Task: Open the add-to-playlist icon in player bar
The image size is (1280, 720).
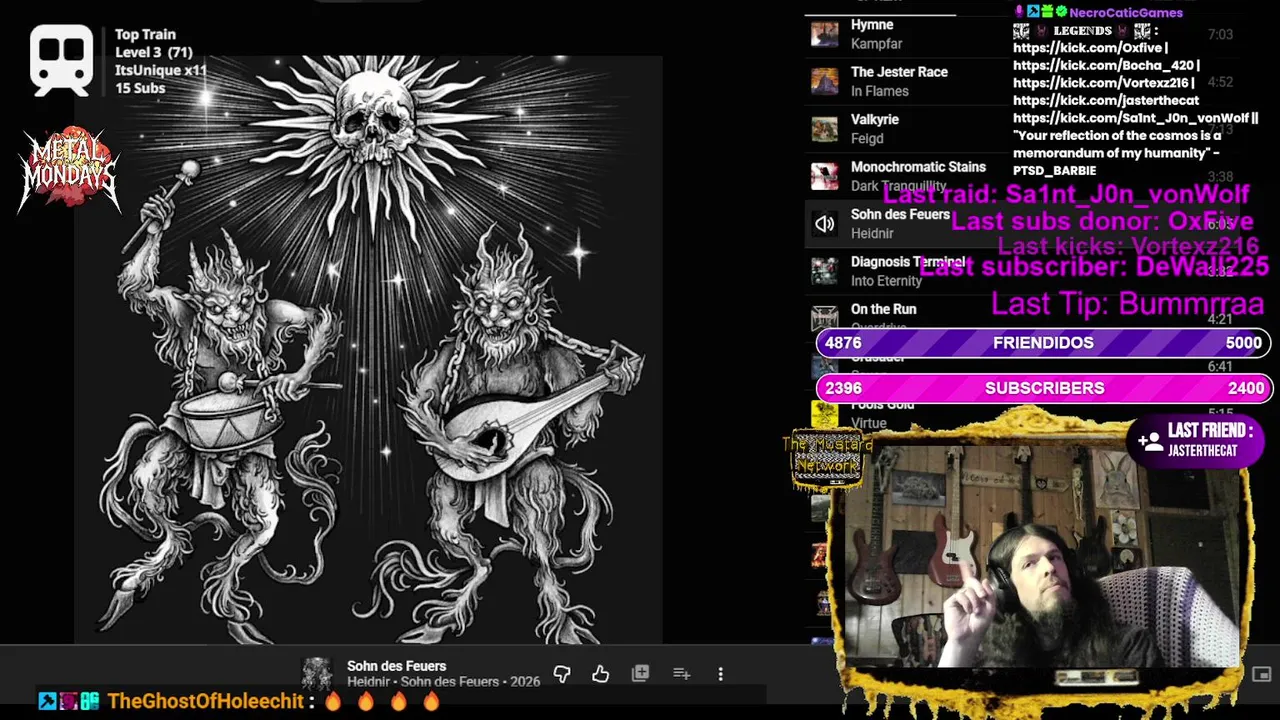Action: [x=681, y=674]
